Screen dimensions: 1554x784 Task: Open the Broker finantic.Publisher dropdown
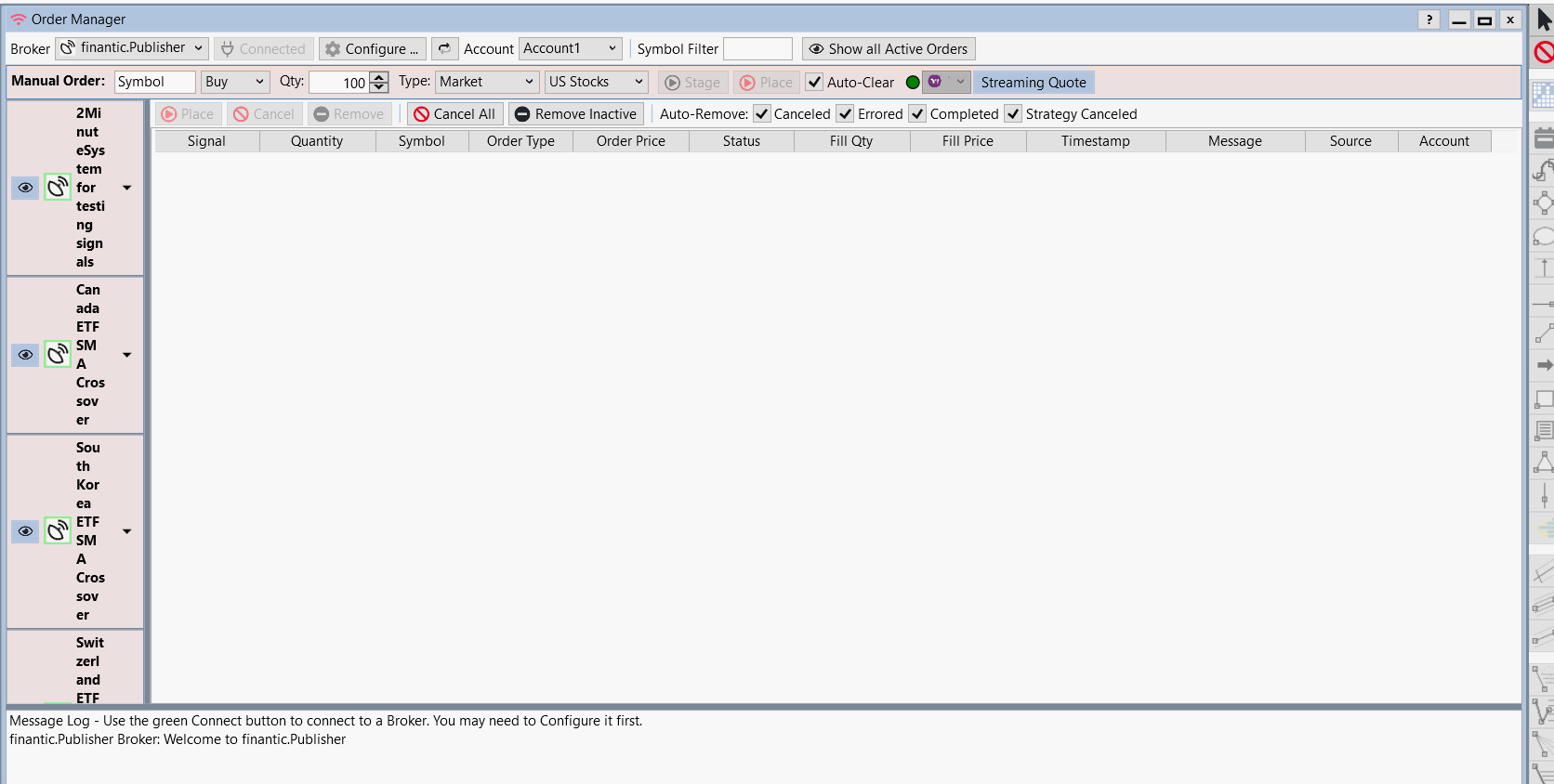(x=132, y=48)
